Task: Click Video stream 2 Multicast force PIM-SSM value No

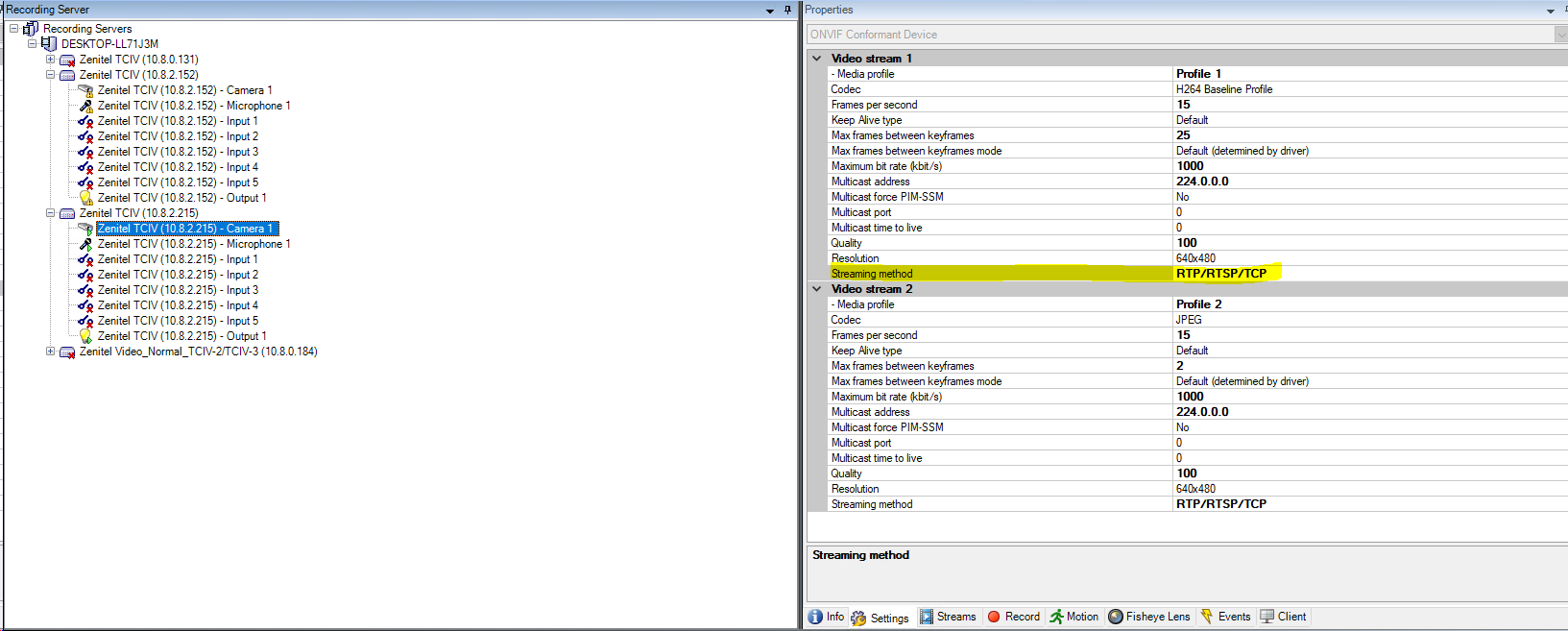Action: (x=1183, y=427)
